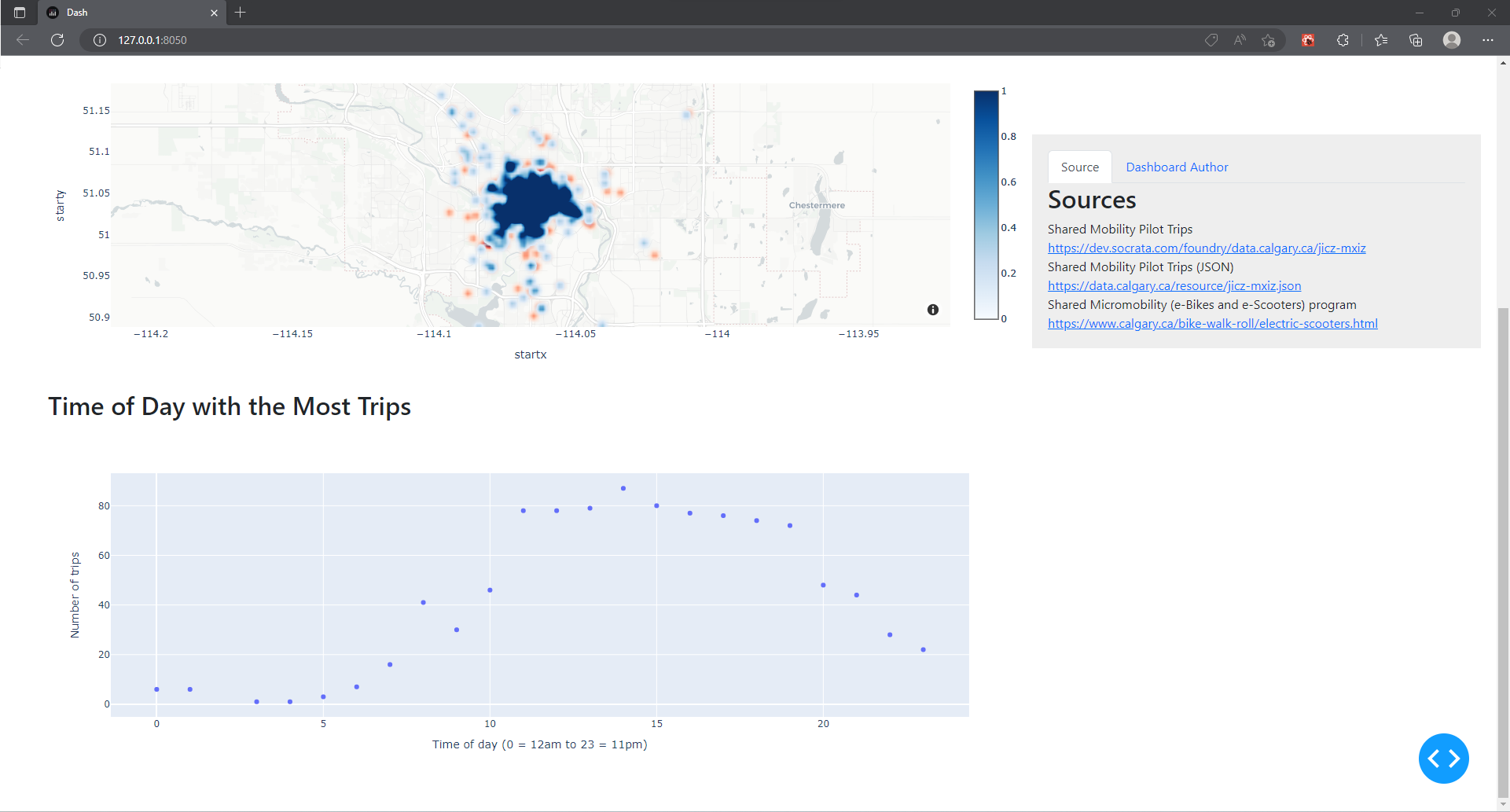The image size is (1510, 812).
Task: Click the blue carousel navigation arrows button
Action: pos(1443,758)
